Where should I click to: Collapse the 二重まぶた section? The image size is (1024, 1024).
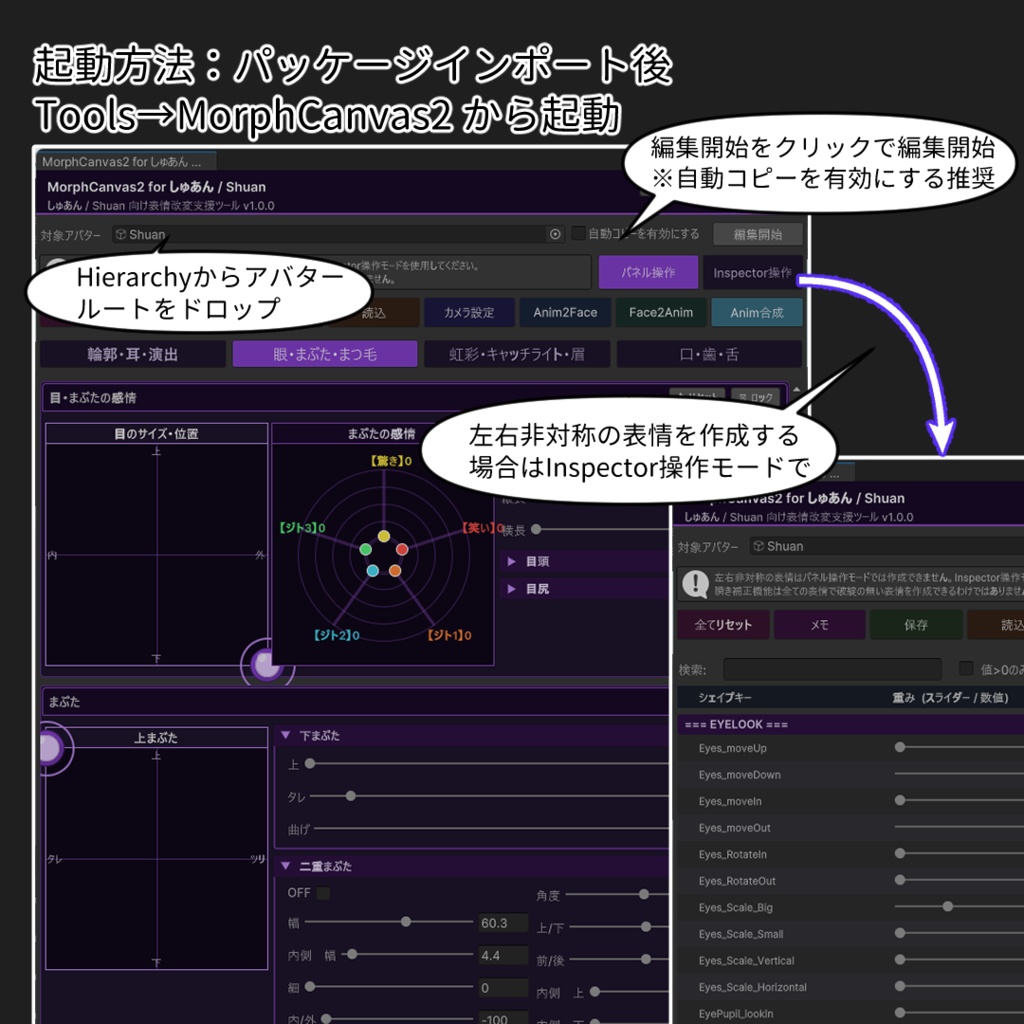coord(285,866)
